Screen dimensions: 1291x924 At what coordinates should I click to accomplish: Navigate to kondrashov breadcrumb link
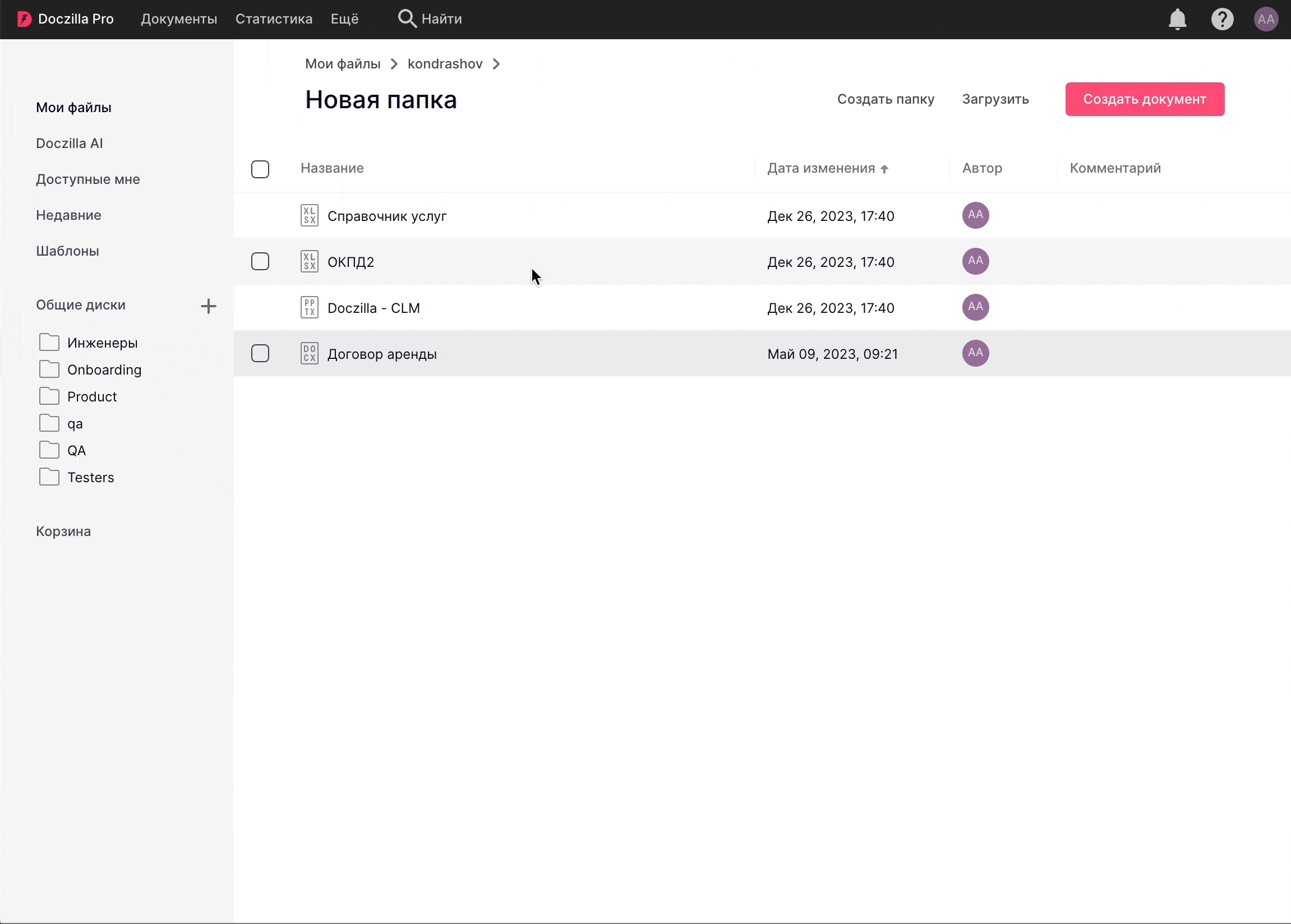click(x=445, y=64)
